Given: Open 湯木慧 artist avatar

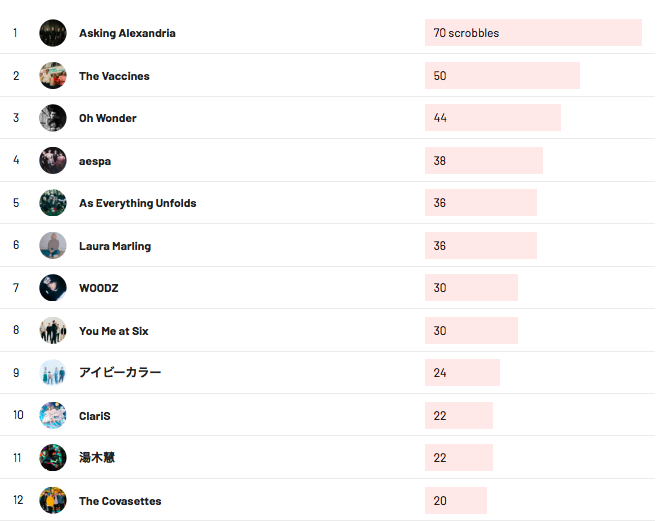Looking at the screenshot, I should (x=53, y=457).
